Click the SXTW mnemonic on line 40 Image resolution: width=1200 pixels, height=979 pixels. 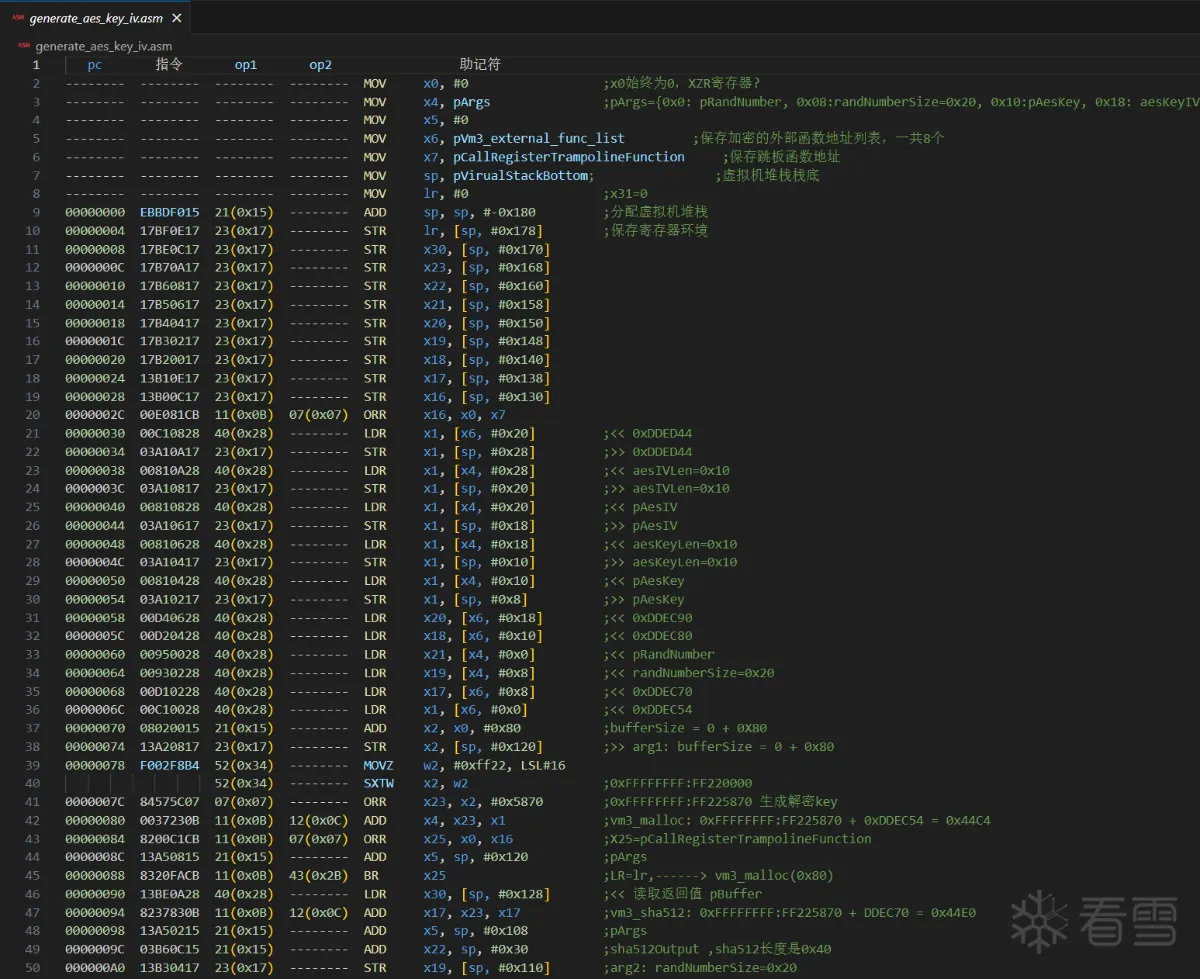coord(378,783)
